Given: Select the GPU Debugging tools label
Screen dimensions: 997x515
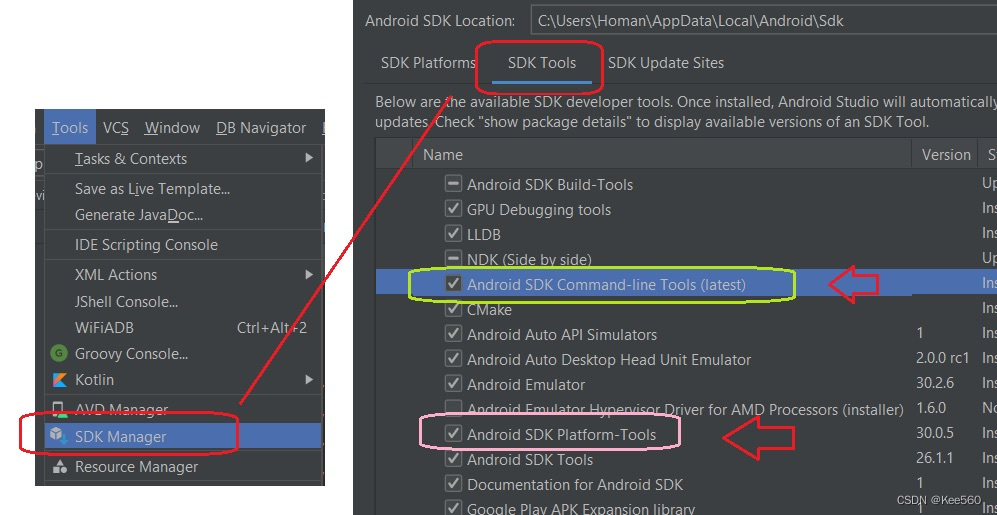Looking at the screenshot, I should click(x=539, y=210).
